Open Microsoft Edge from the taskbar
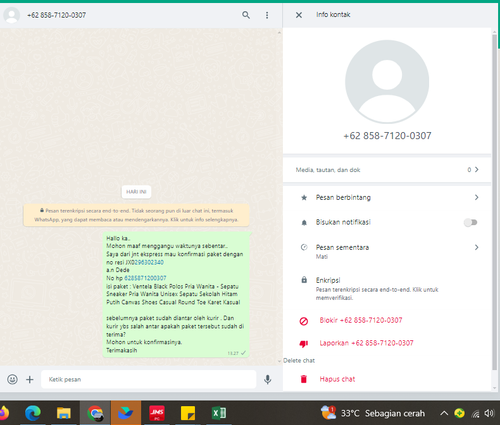Screen dimensions: 500x425 (x=33, y=413)
